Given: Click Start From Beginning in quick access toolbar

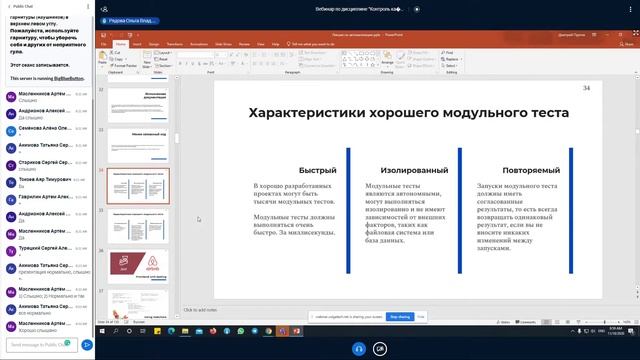Looking at the screenshot, I should tap(130, 35).
